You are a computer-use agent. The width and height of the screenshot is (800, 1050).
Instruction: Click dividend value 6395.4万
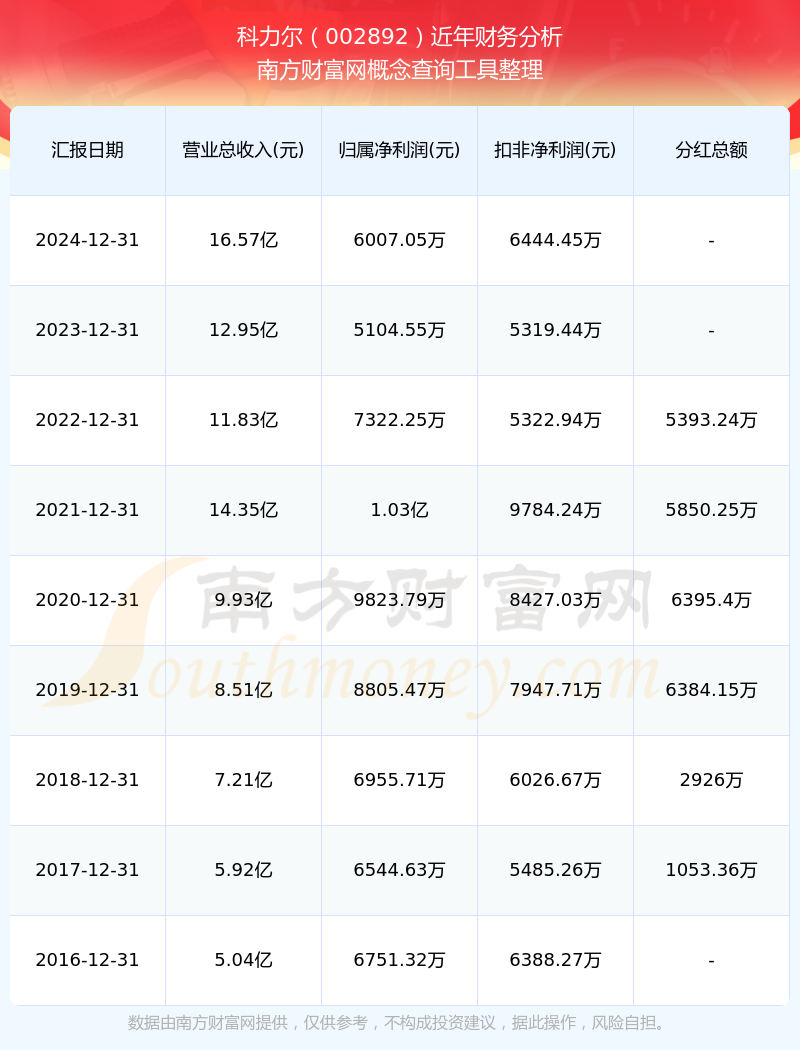[711, 600]
